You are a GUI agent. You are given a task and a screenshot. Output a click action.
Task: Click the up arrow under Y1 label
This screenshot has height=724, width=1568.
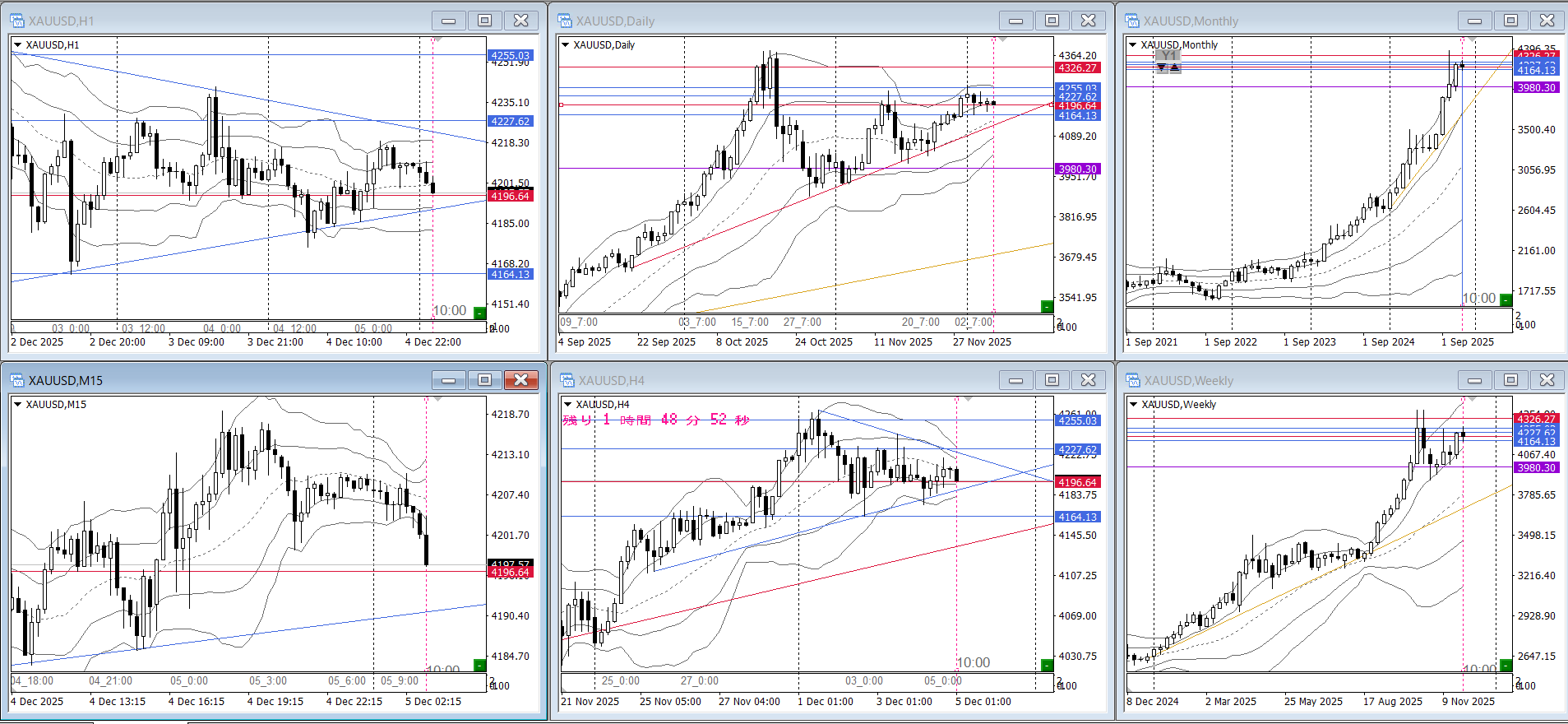click(1174, 67)
